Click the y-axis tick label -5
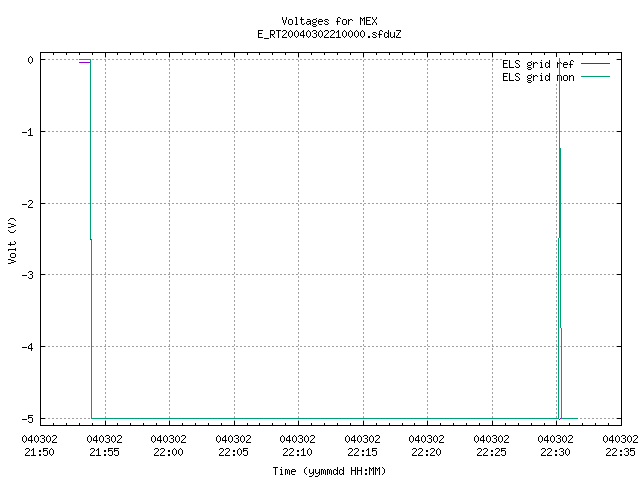The width and height of the screenshot is (640, 480). point(27,419)
